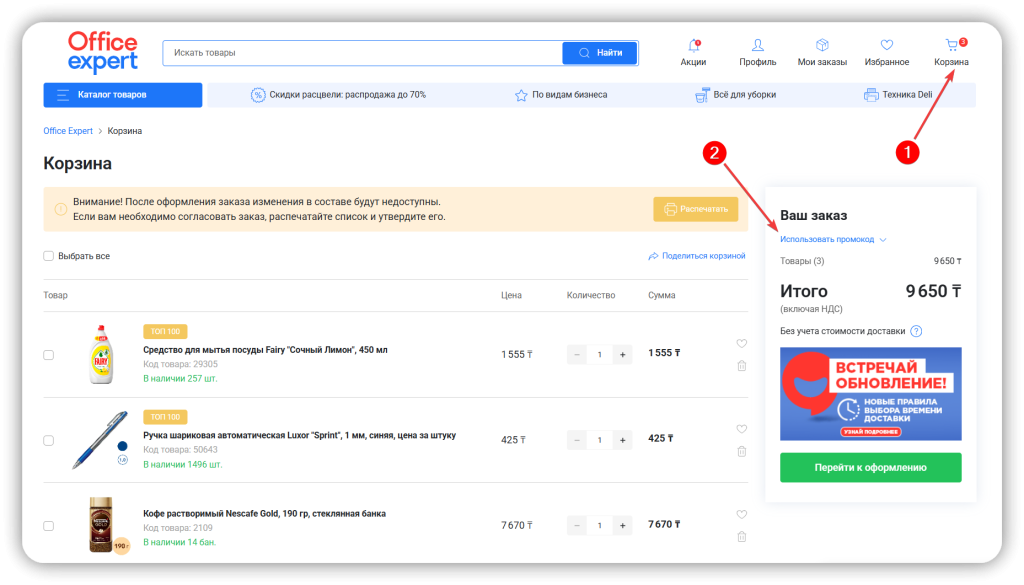Click the ТОП 100 badge on Fairy
1024x585 pixels.
(165, 332)
